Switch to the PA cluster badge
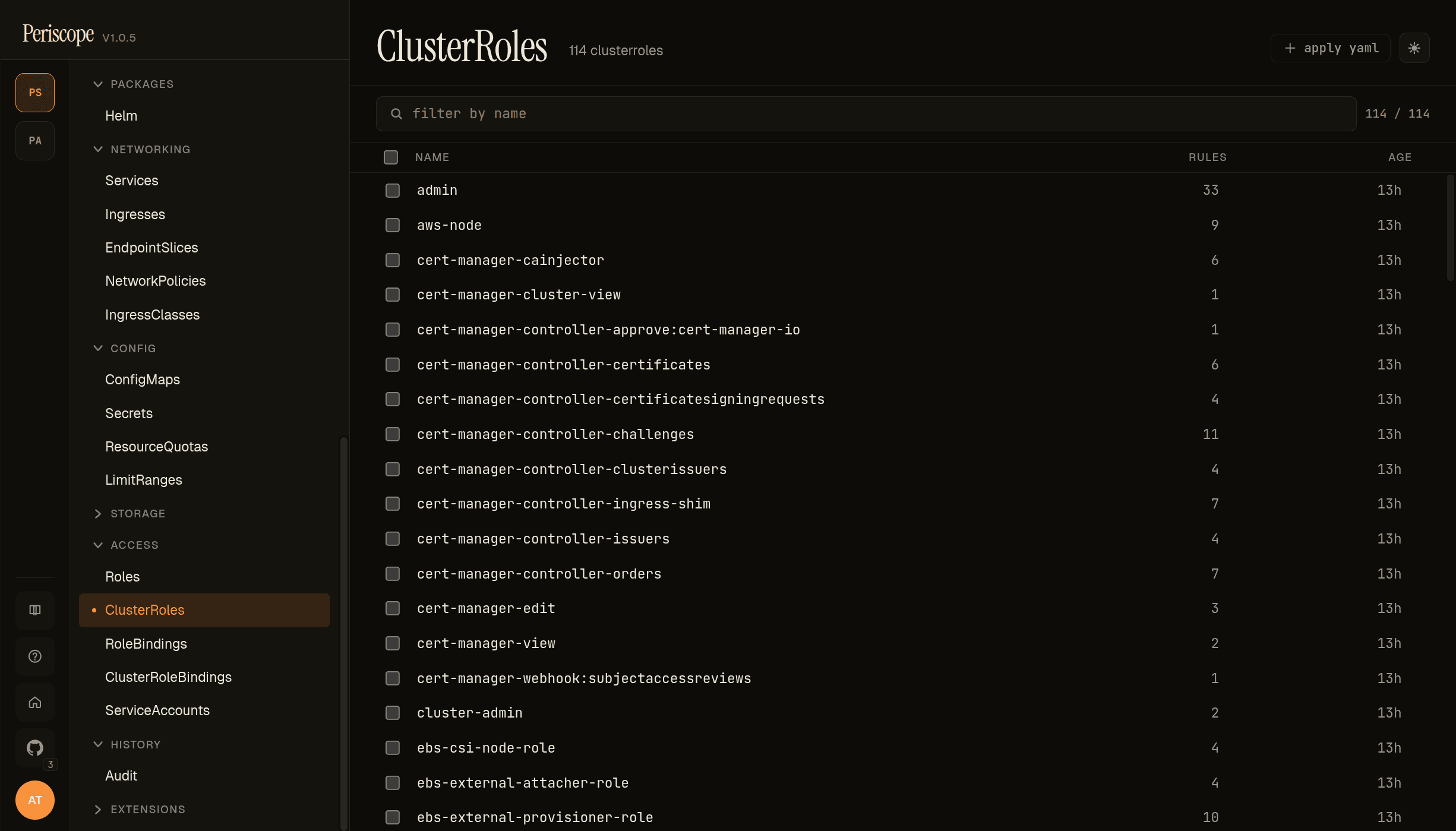 click(x=35, y=141)
